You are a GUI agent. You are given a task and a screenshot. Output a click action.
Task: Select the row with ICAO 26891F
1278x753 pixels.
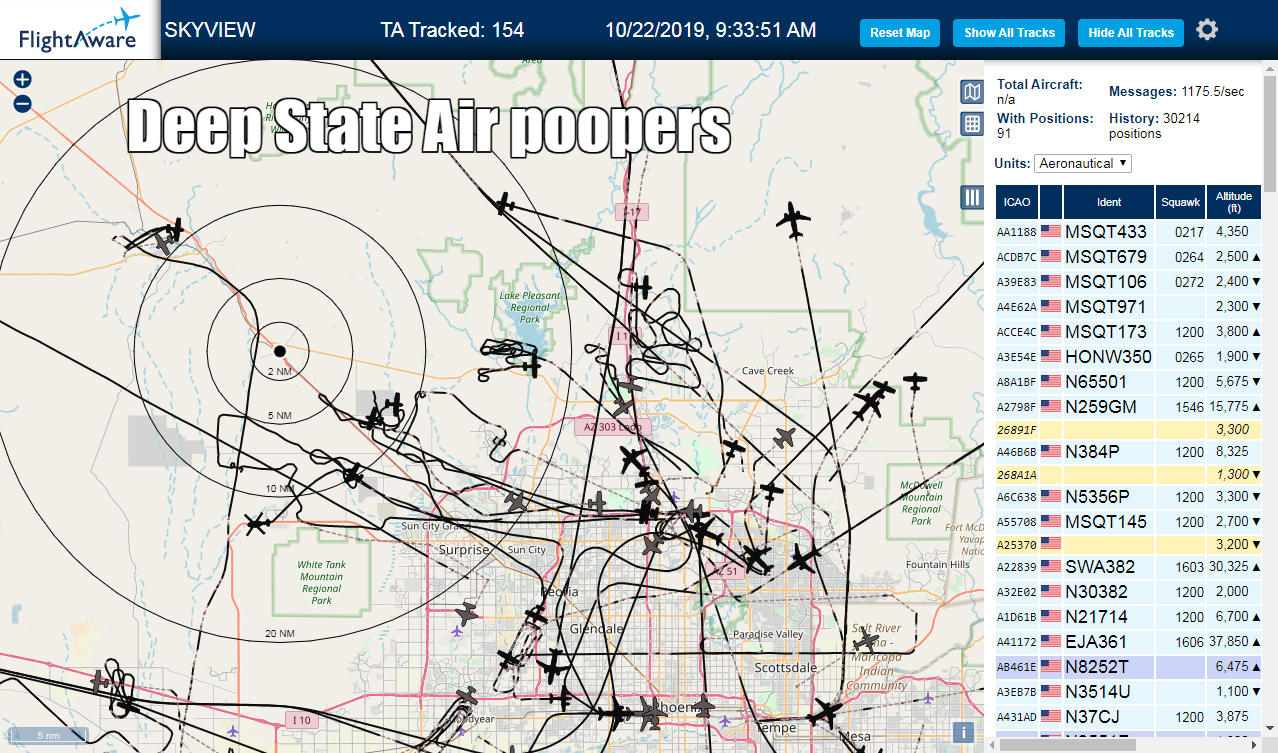[x=1128, y=429]
